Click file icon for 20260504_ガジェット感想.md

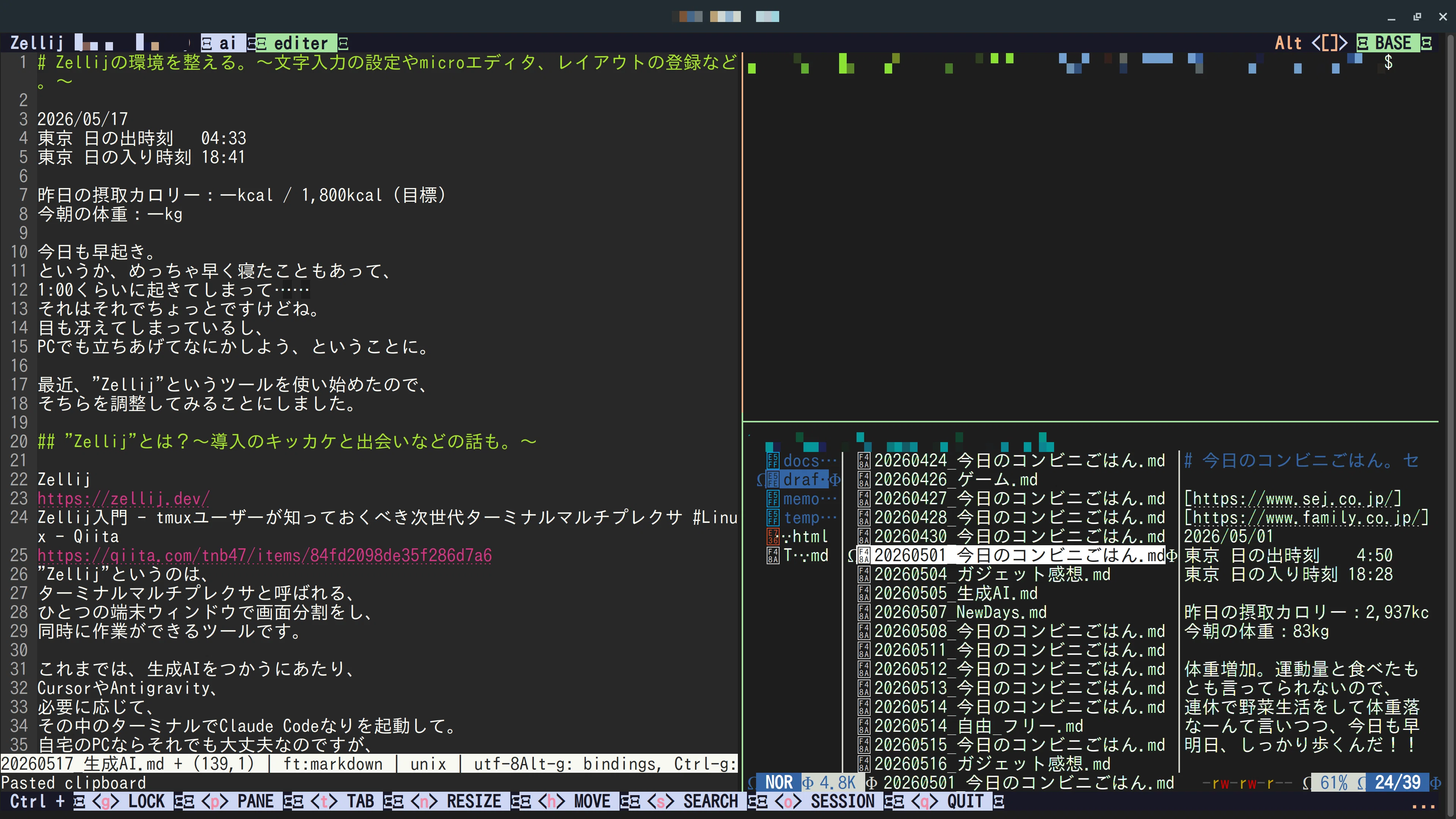coord(864,574)
